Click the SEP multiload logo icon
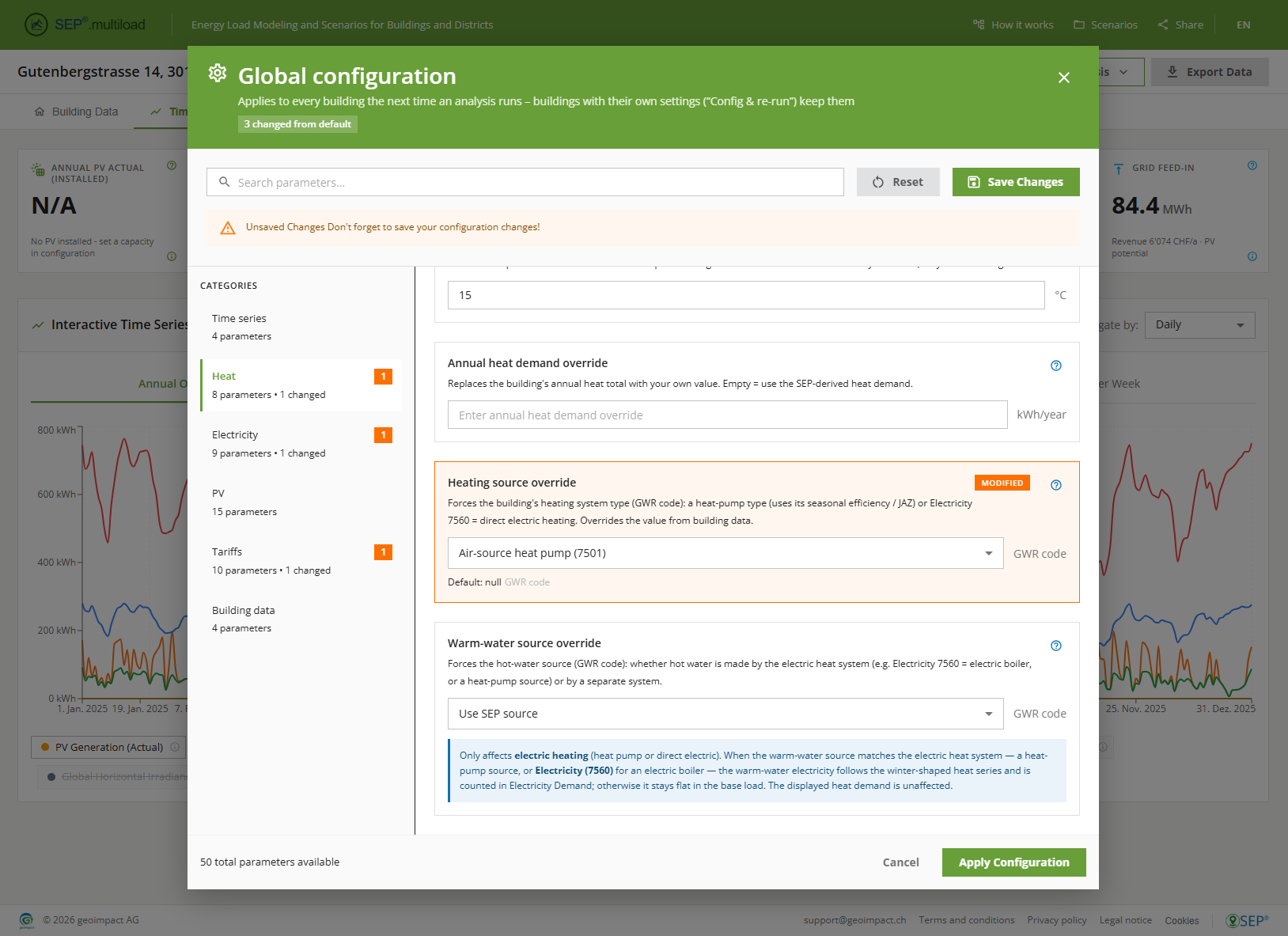Screen dimensions: 1288x936 coord(36,25)
